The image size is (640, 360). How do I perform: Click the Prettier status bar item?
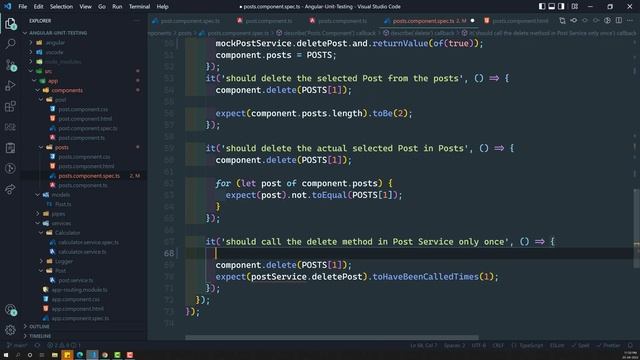[x=608, y=345]
